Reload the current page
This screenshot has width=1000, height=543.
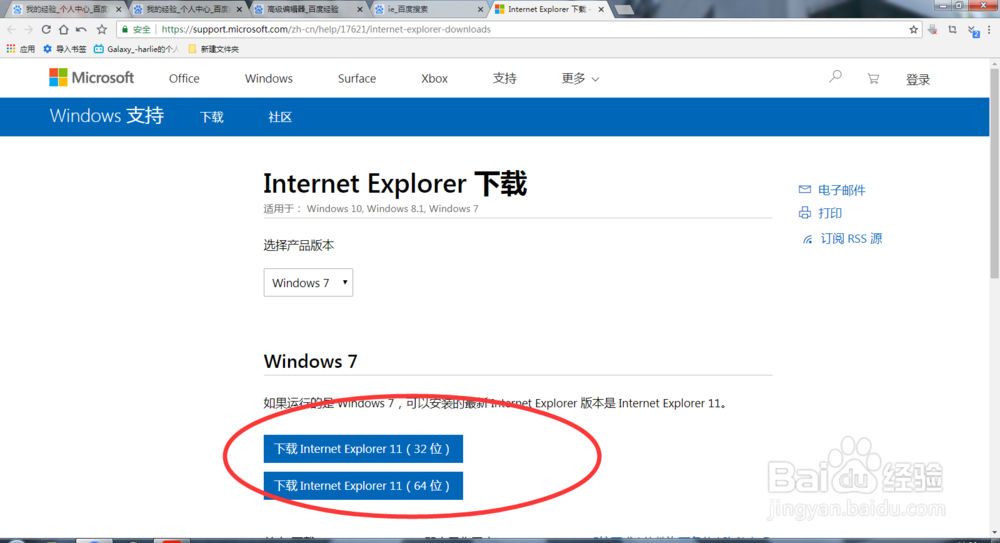click(x=46, y=29)
